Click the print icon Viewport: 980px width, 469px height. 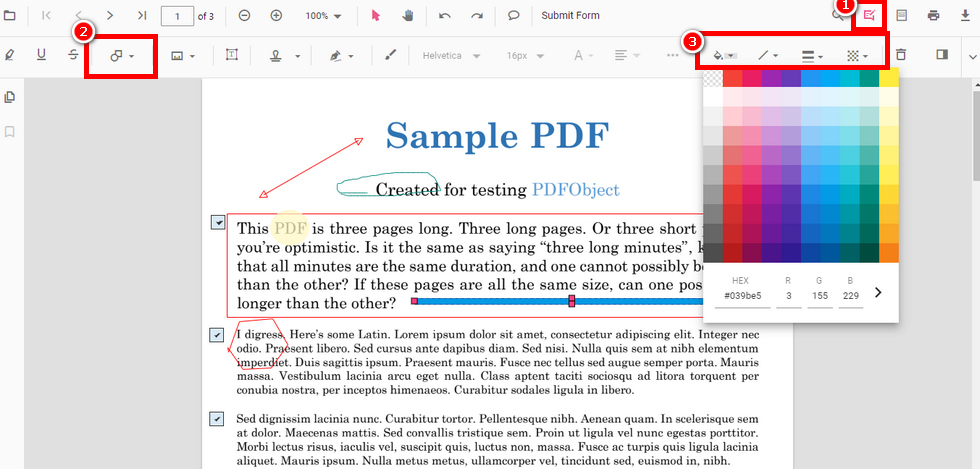click(933, 16)
